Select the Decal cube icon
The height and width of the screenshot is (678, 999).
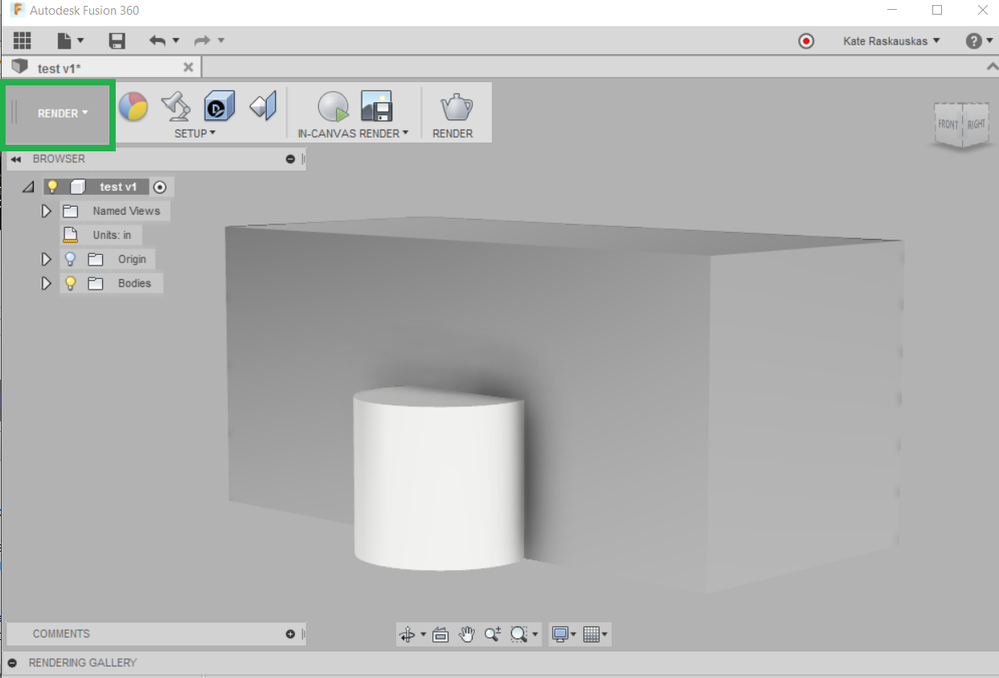tap(219, 106)
